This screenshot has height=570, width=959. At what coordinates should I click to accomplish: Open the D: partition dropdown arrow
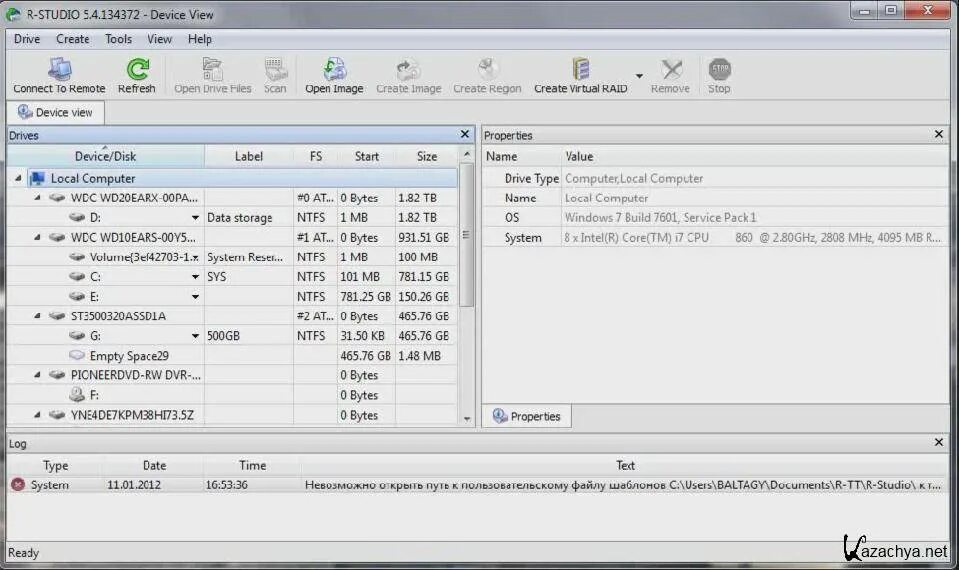[195, 218]
